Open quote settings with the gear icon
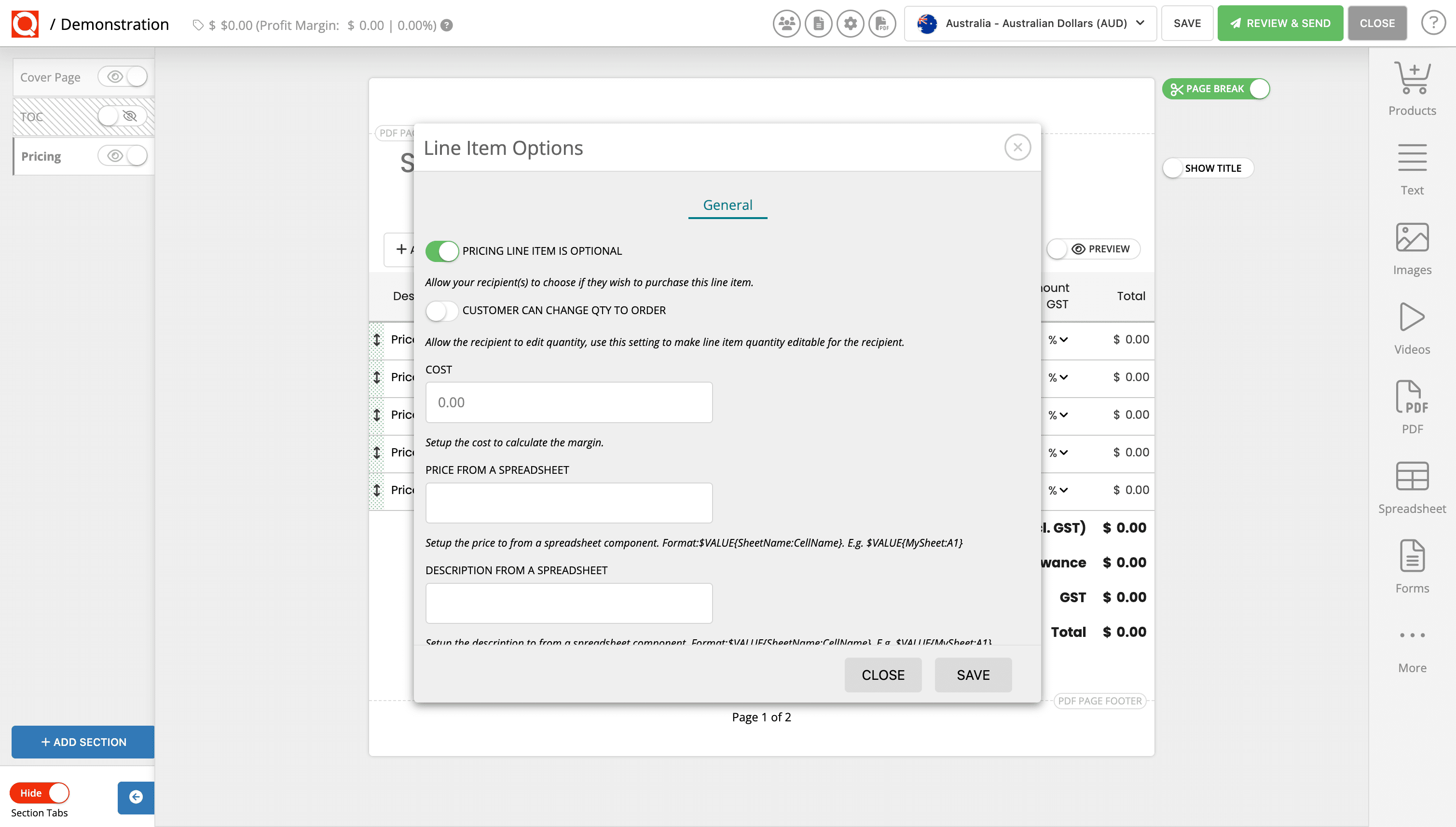 [850, 23]
